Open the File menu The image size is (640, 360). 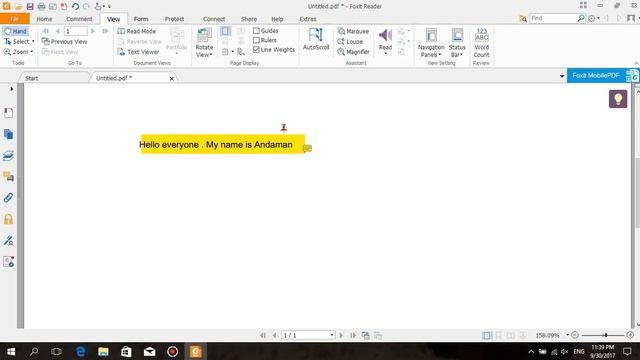pos(15,19)
